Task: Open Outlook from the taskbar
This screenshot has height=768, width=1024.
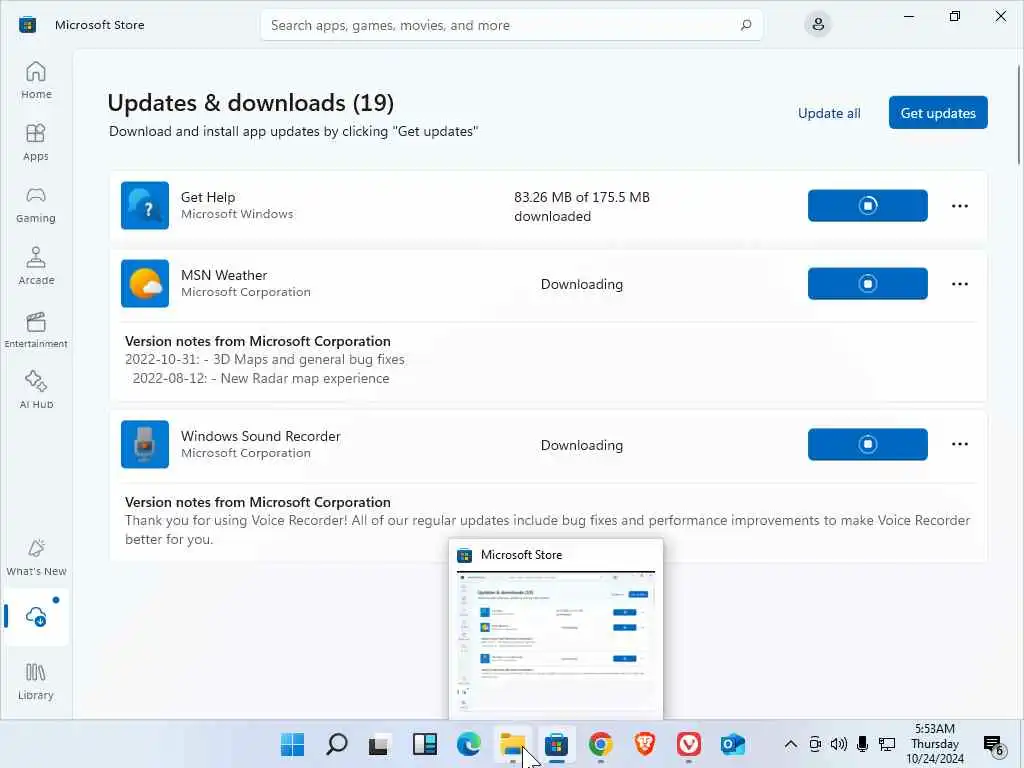Action: (x=733, y=744)
